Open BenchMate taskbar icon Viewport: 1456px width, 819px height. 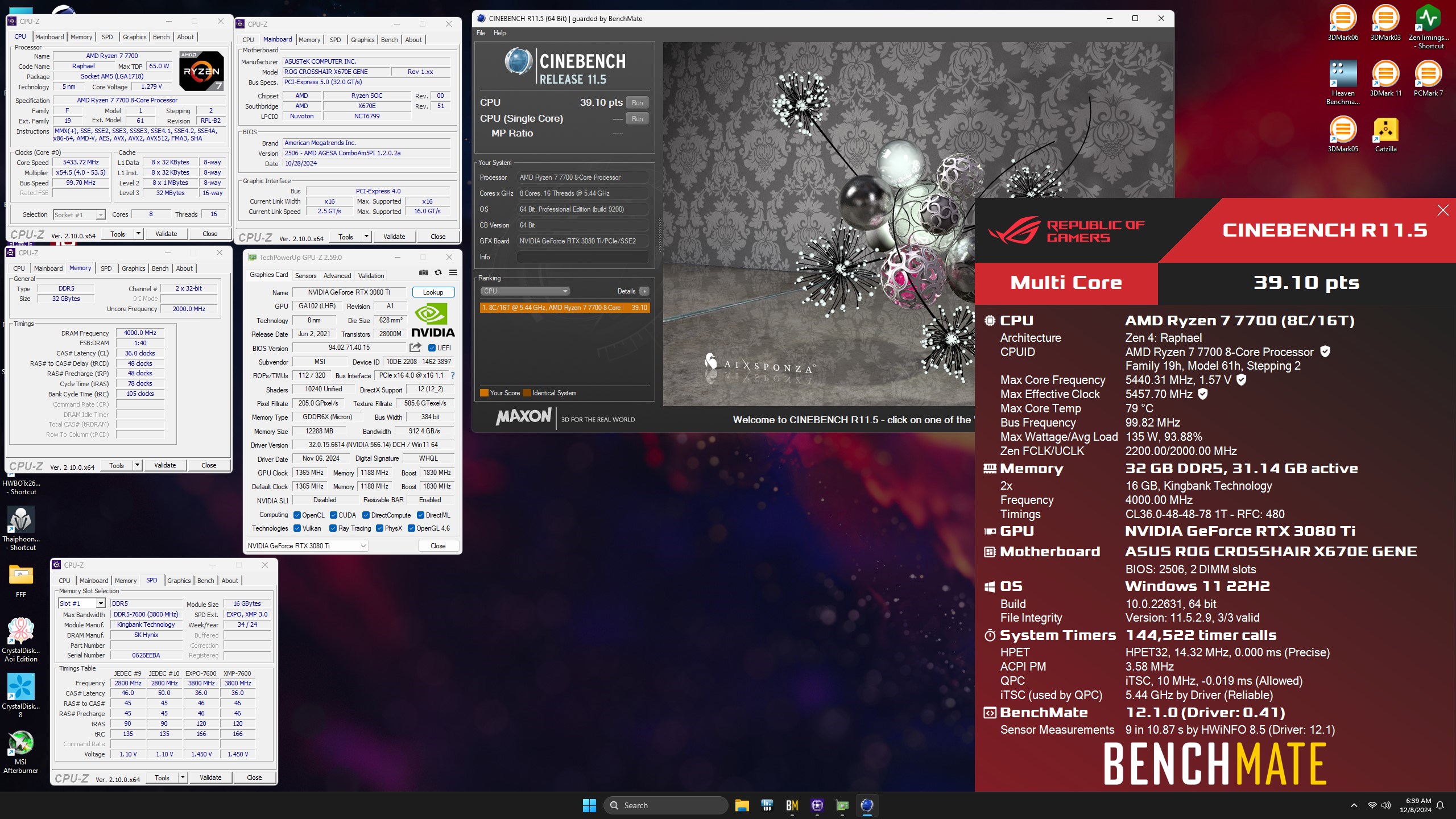(x=792, y=805)
